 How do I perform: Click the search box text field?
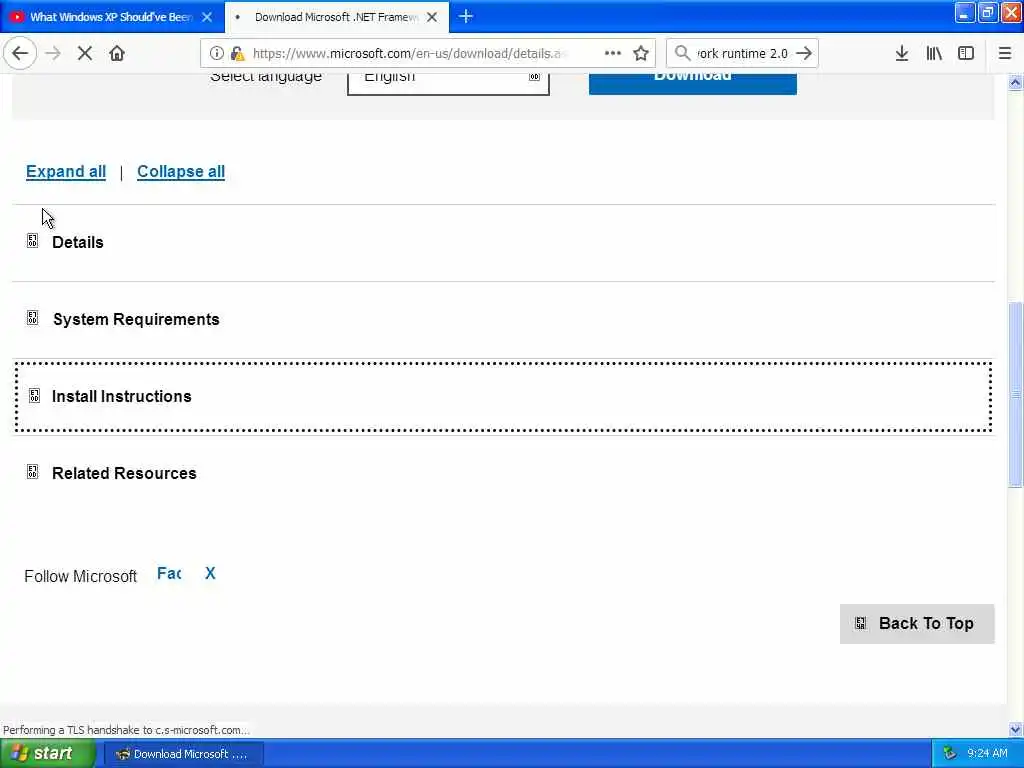[743, 53]
